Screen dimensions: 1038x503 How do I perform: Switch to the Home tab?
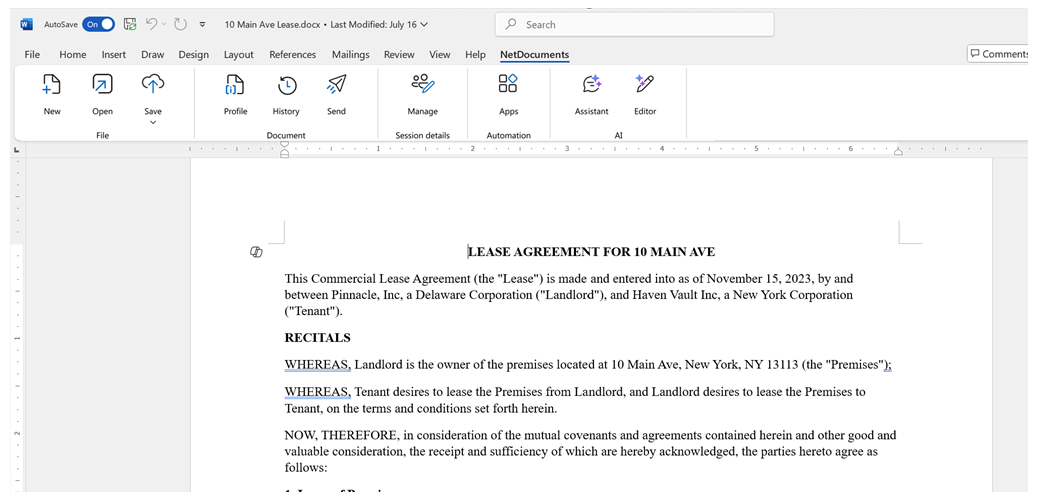point(73,55)
